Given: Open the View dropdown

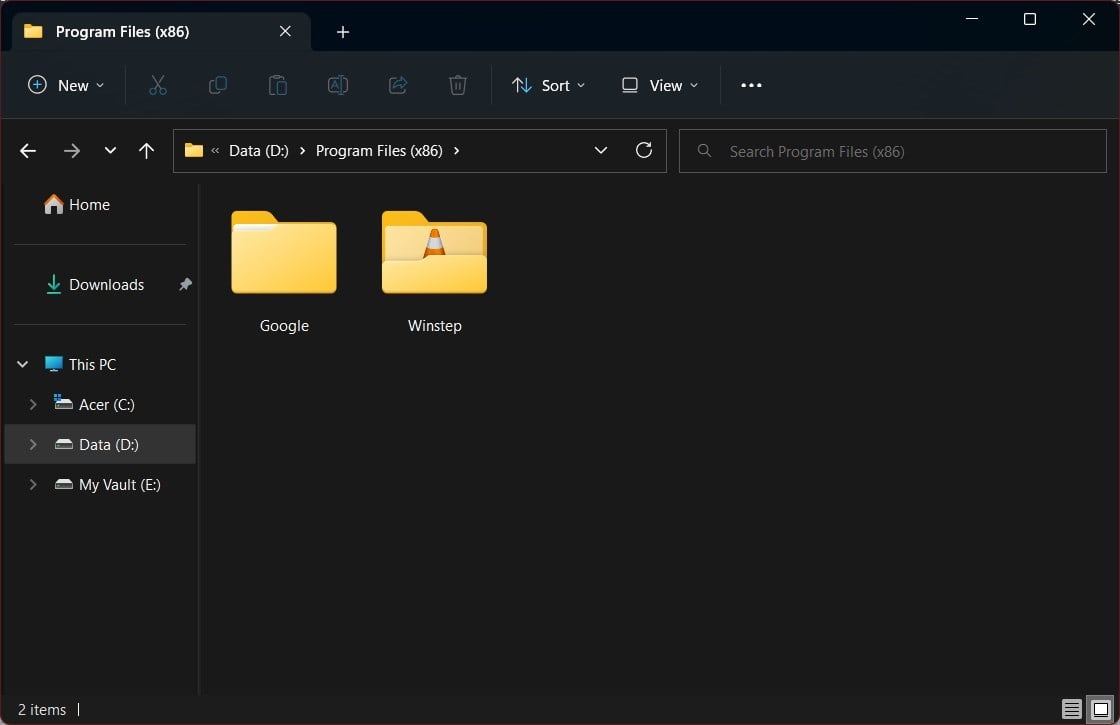Looking at the screenshot, I should point(658,85).
